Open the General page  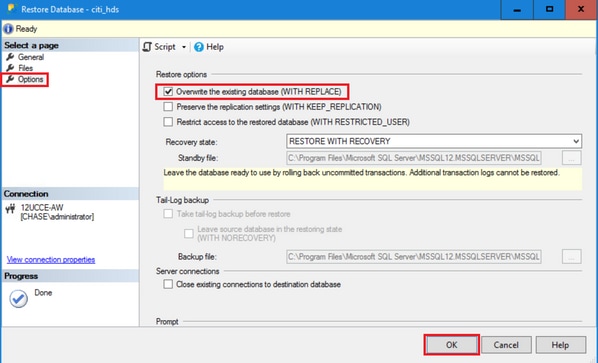[x=31, y=57]
